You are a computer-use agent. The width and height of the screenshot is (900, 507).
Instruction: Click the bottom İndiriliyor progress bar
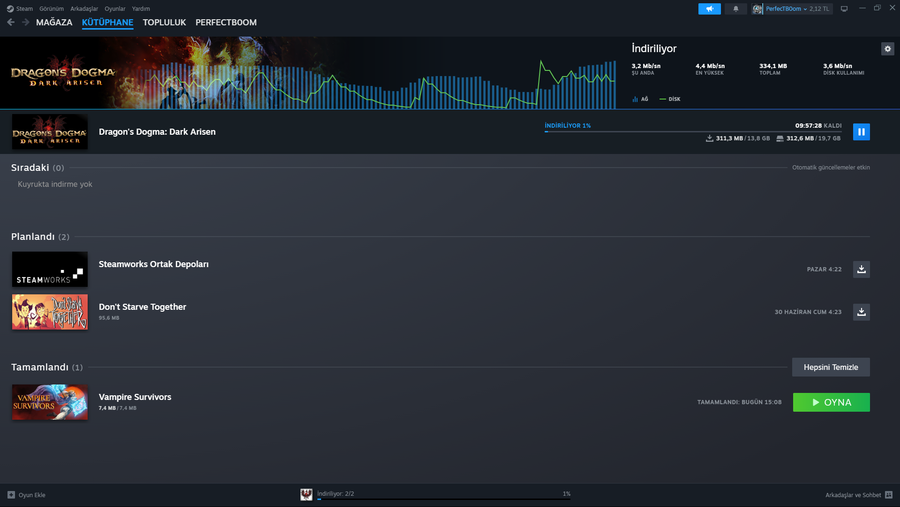pos(444,499)
